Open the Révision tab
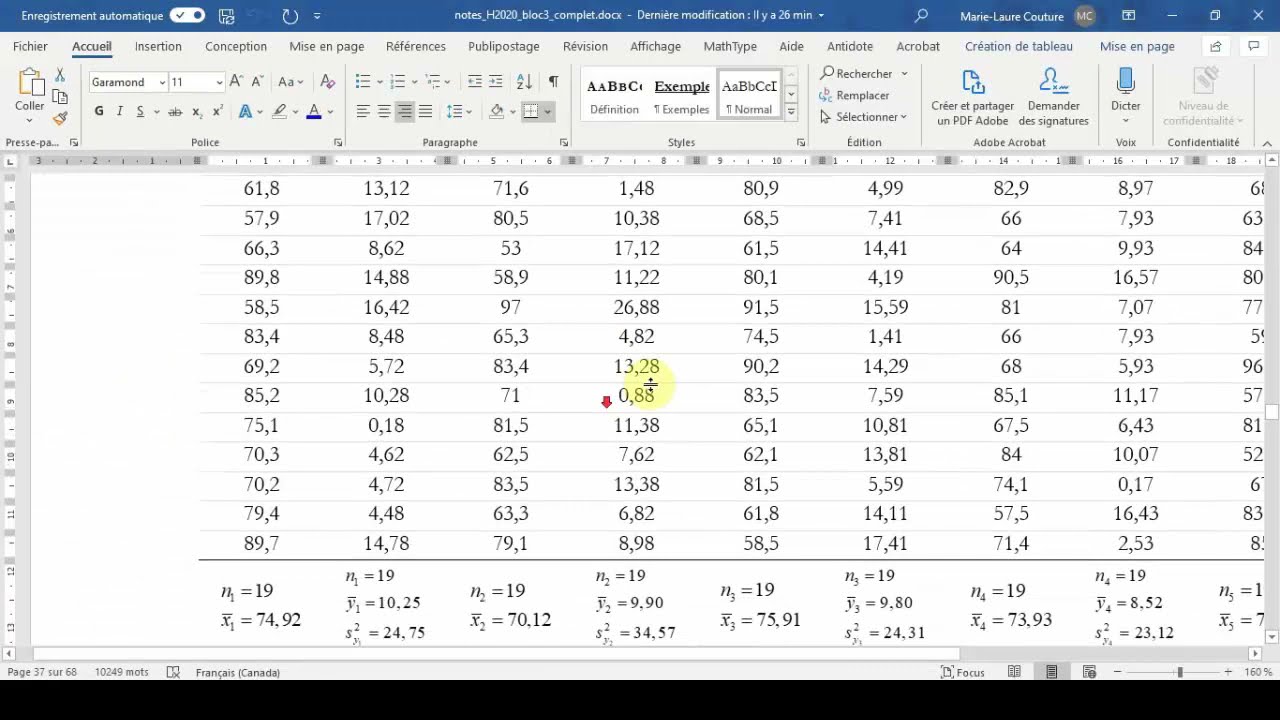The image size is (1280, 720). coord(585,46)
